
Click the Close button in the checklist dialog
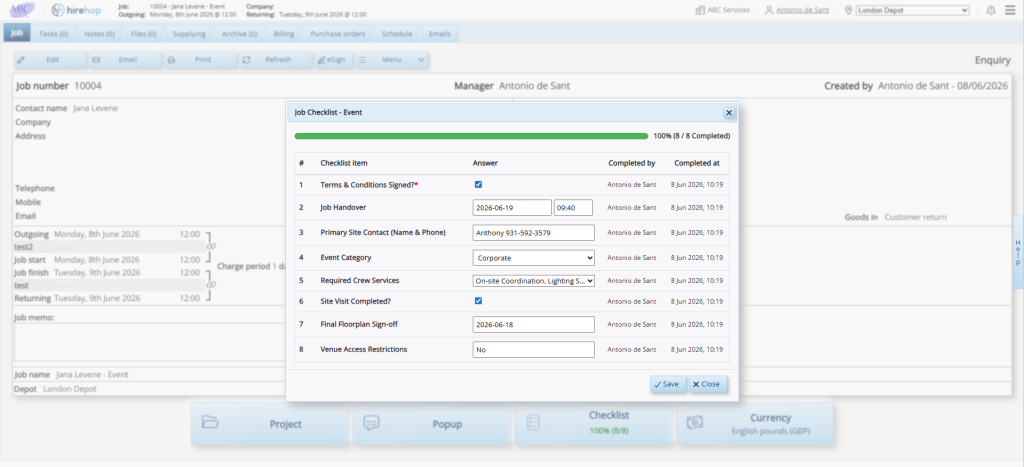coord(708,384)
